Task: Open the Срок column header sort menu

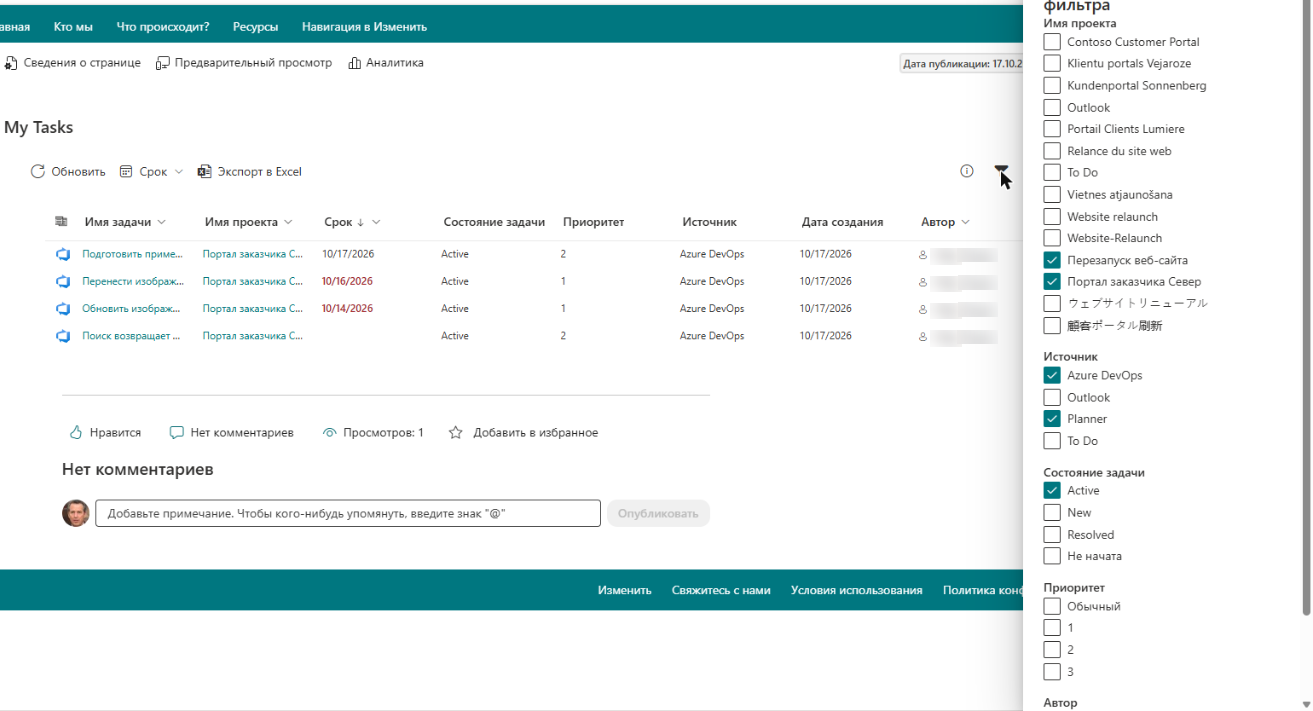Action: [376, 222]
